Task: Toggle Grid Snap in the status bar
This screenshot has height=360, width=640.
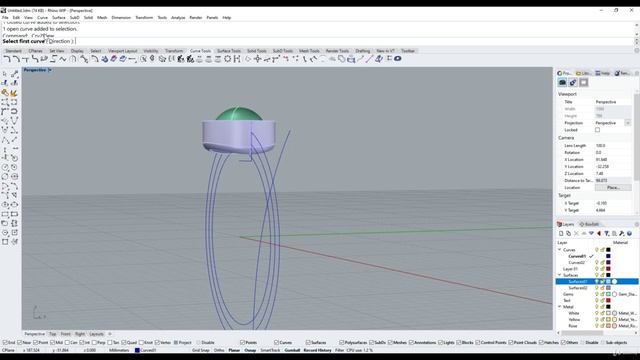Action: 201,350
